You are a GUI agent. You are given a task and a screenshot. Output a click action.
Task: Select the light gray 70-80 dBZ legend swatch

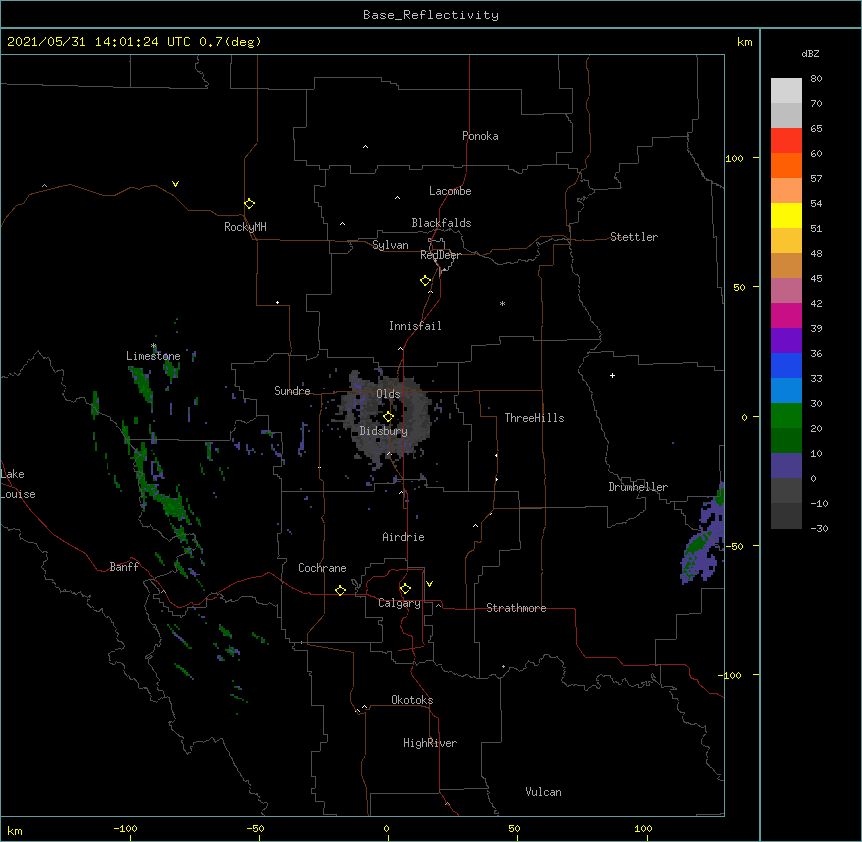pos(786,91)
